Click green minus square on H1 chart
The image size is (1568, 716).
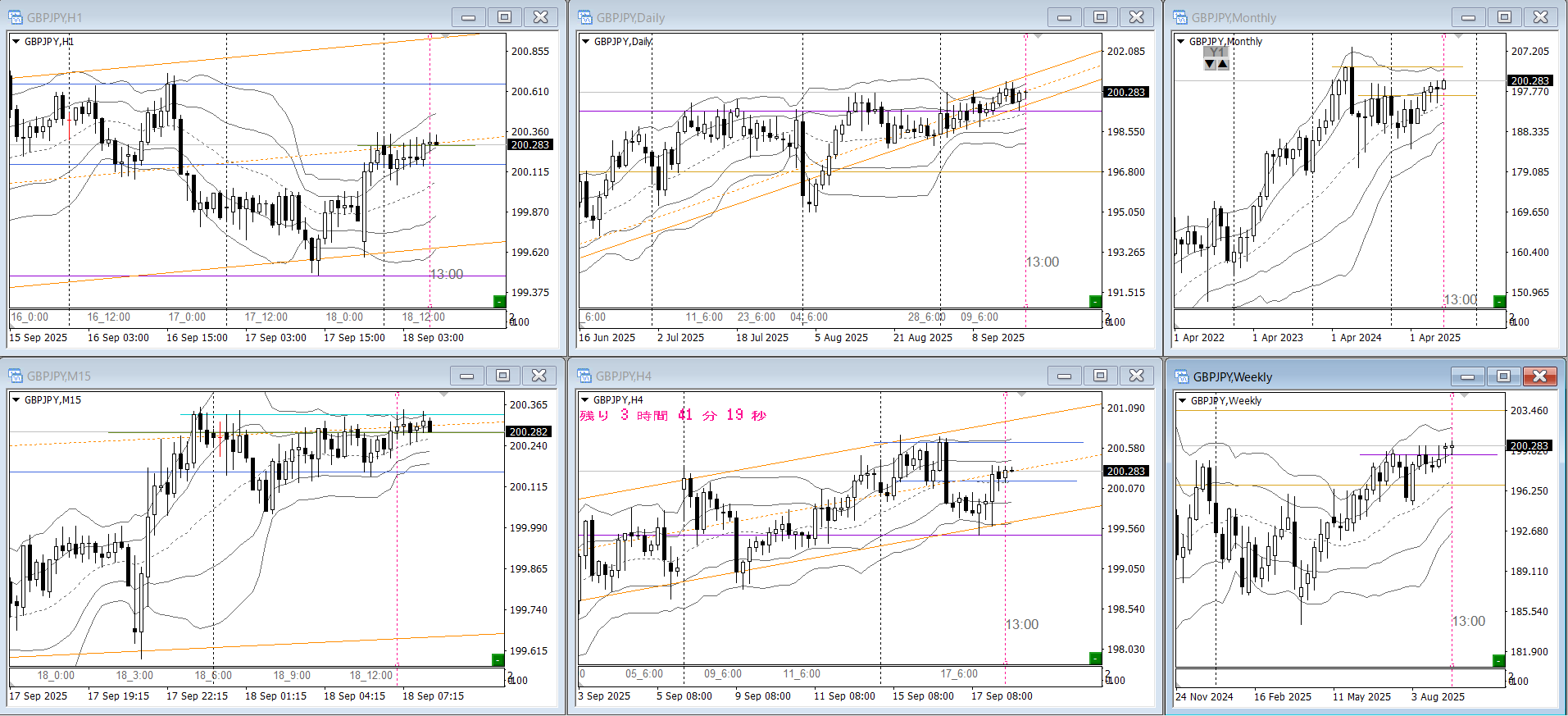499,301
